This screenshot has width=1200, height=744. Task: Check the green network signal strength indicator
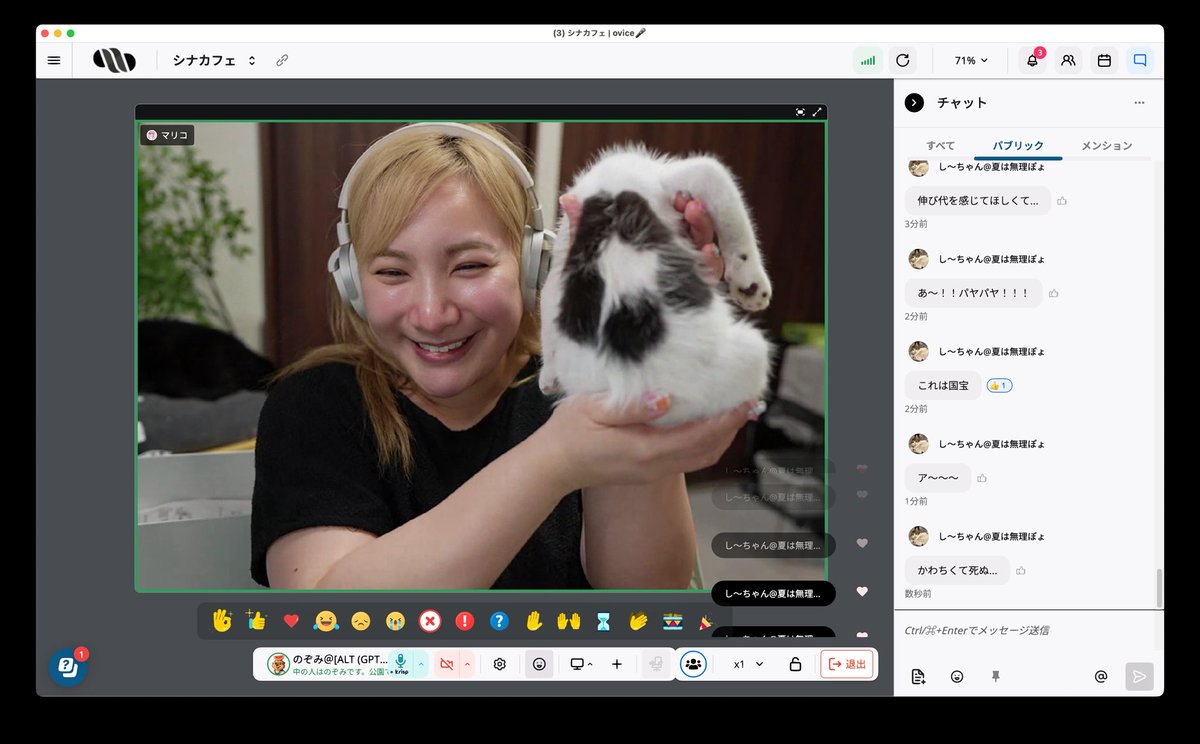[x=868, y=60]
